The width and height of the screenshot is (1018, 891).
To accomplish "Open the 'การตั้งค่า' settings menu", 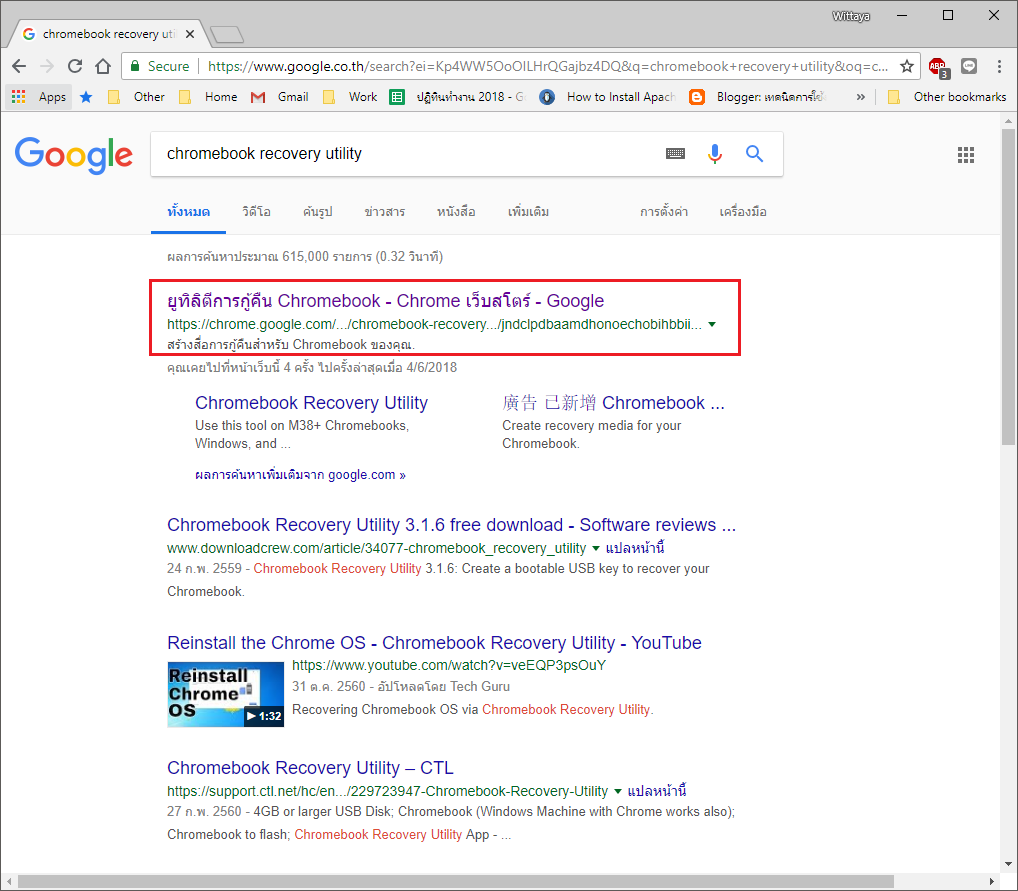I will tap(664, 212).
